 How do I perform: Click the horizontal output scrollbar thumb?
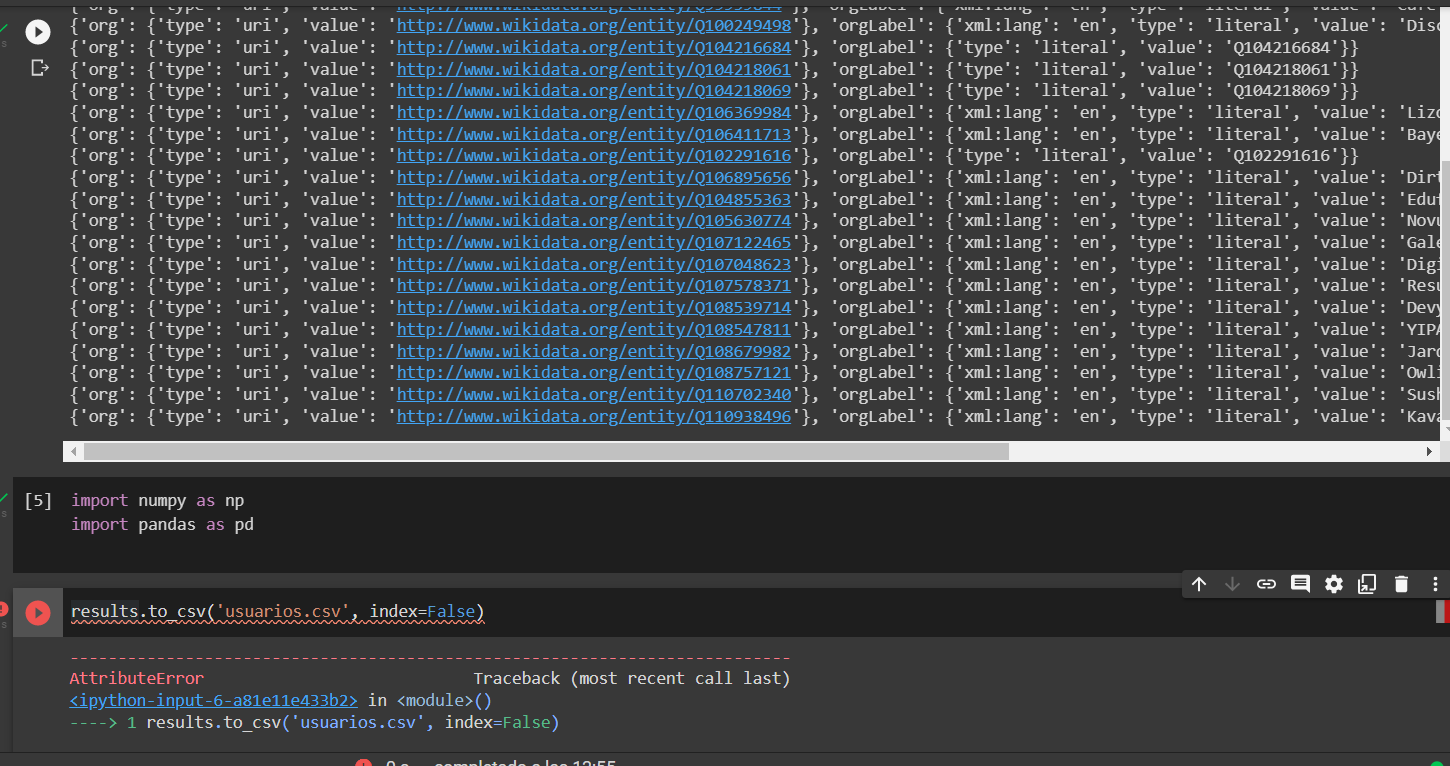tap(546, 452)
